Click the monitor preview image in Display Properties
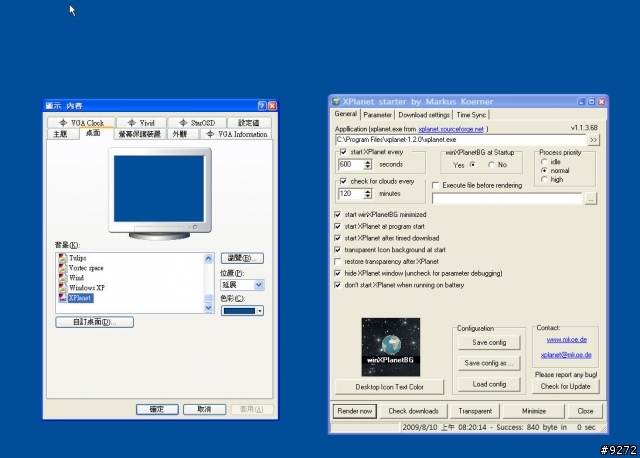 [160, 194]
